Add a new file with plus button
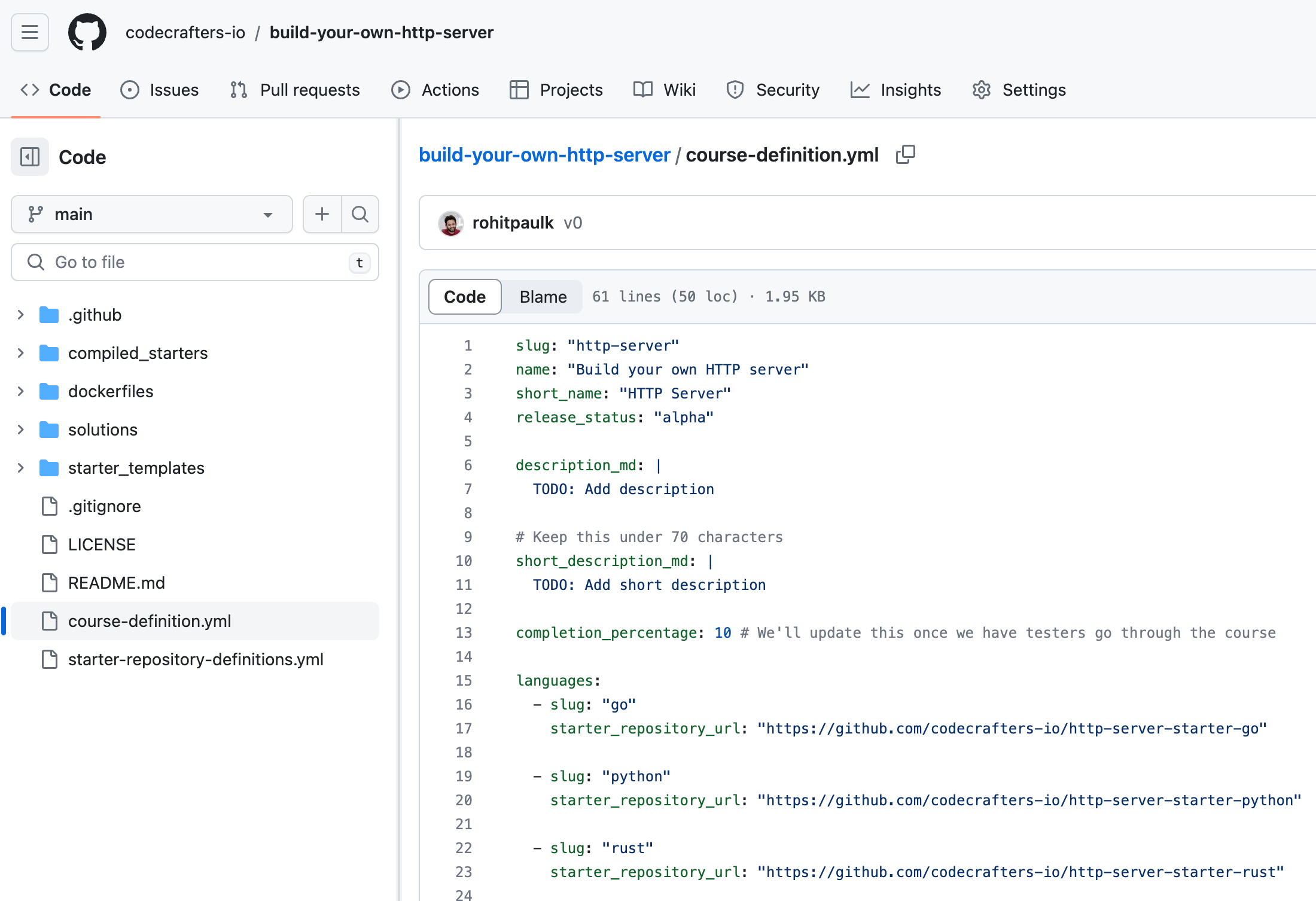Screen dimensions: 1316x901 [x=322, y=214]
